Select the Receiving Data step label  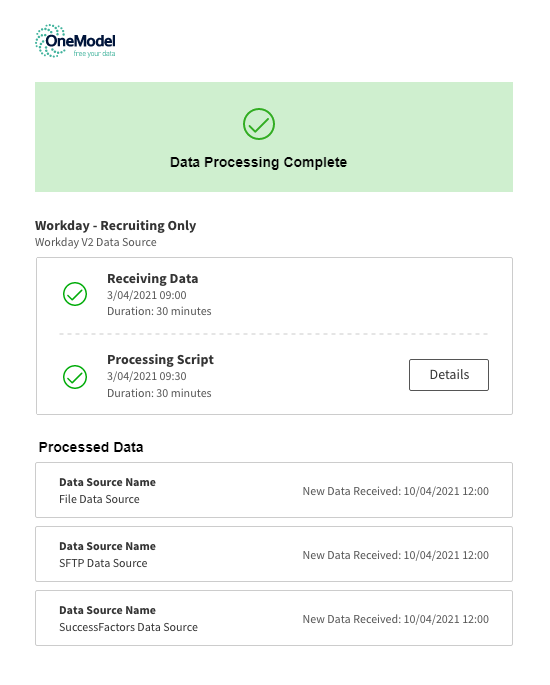point(152,278)
